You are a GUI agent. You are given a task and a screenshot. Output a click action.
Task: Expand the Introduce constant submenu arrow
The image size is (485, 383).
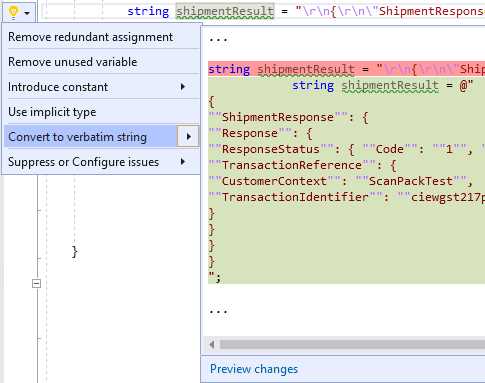[x=183, y=87]
